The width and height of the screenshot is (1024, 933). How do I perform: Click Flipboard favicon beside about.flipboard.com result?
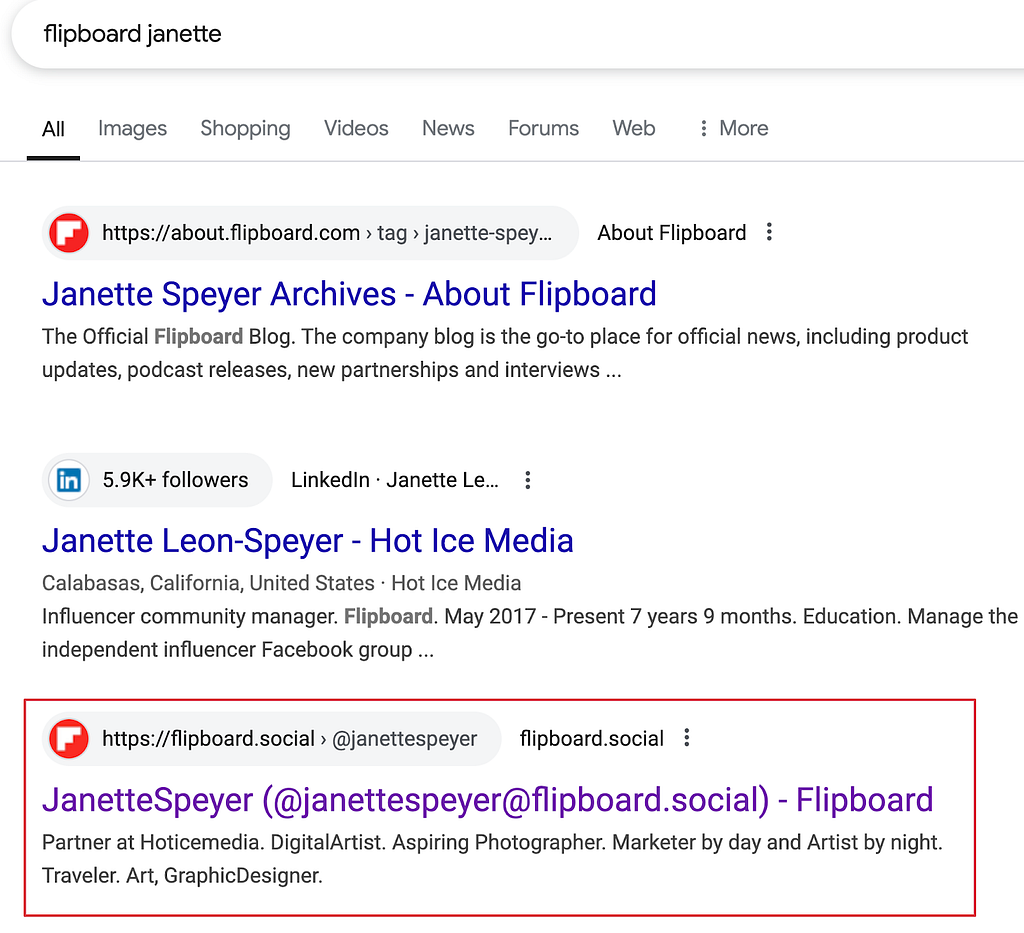[69, 232]
